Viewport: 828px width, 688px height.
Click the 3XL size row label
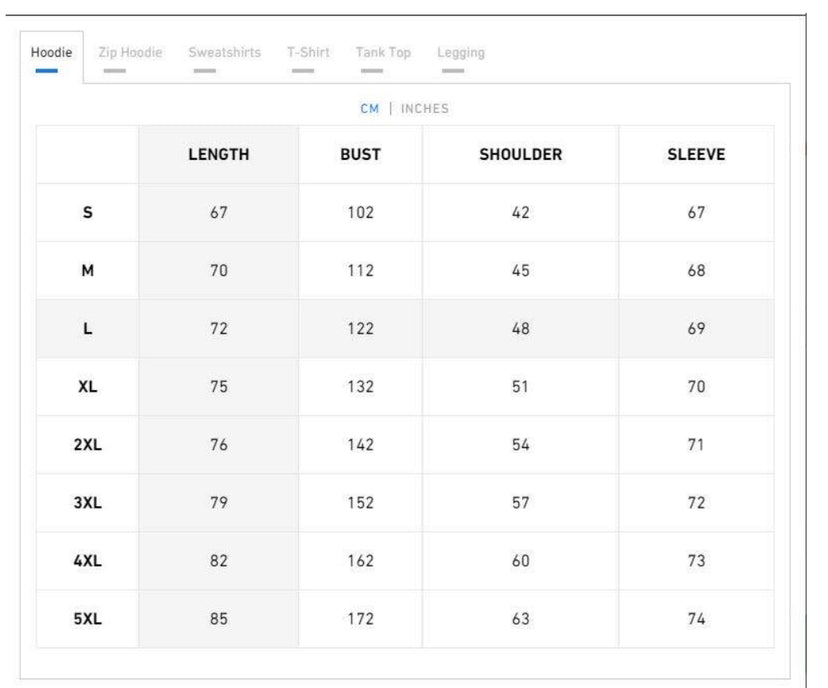[x=87, y=503]
